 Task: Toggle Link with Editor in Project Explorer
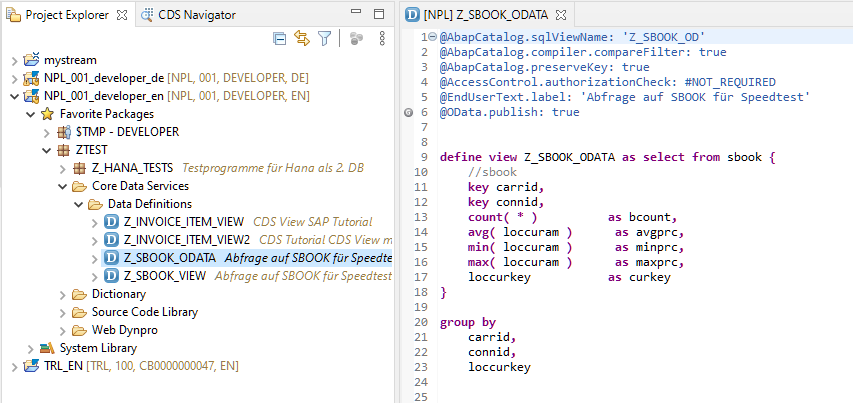pyautogui.click(x=301, y=38)
